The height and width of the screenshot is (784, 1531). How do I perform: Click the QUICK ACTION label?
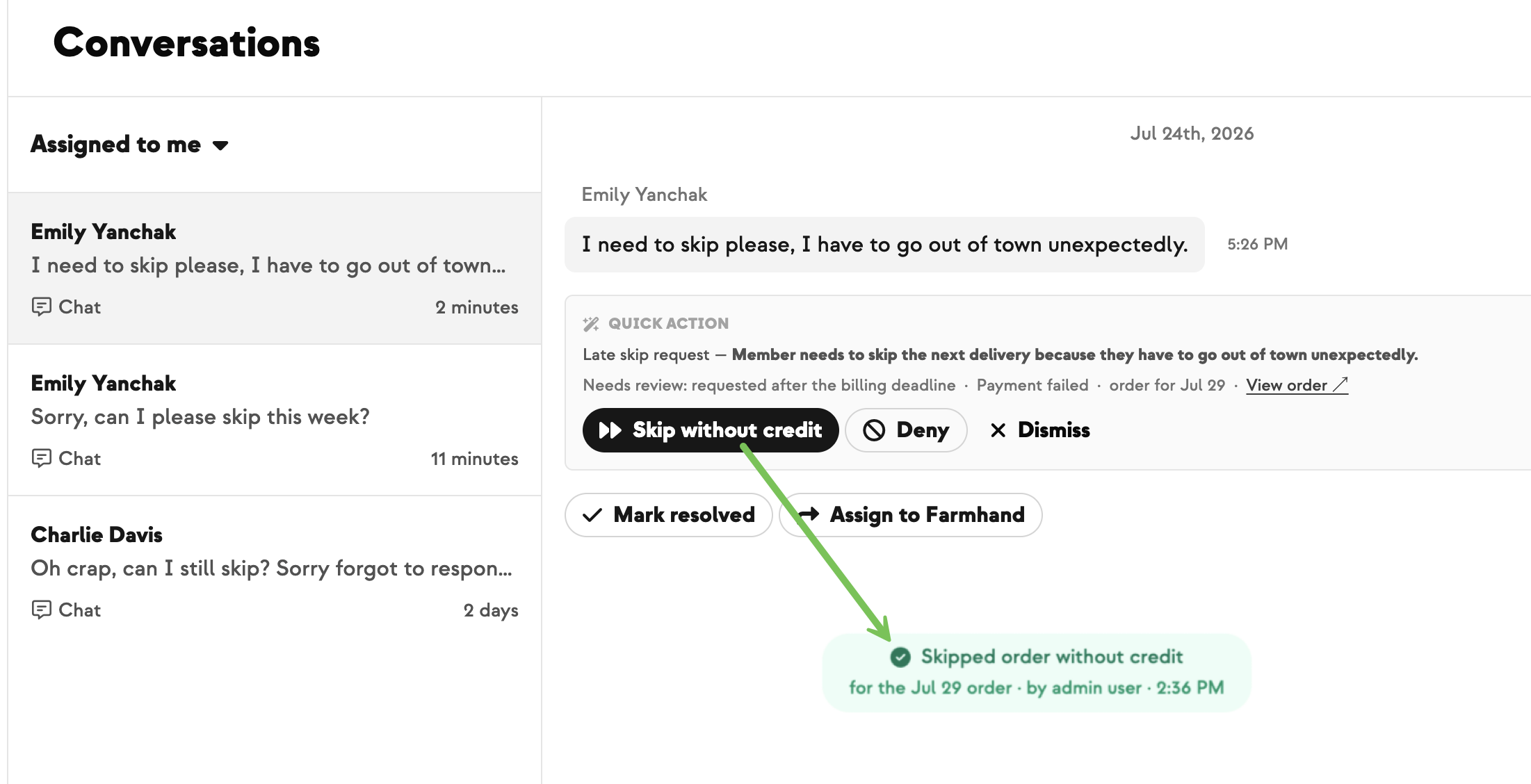point(668,323)
